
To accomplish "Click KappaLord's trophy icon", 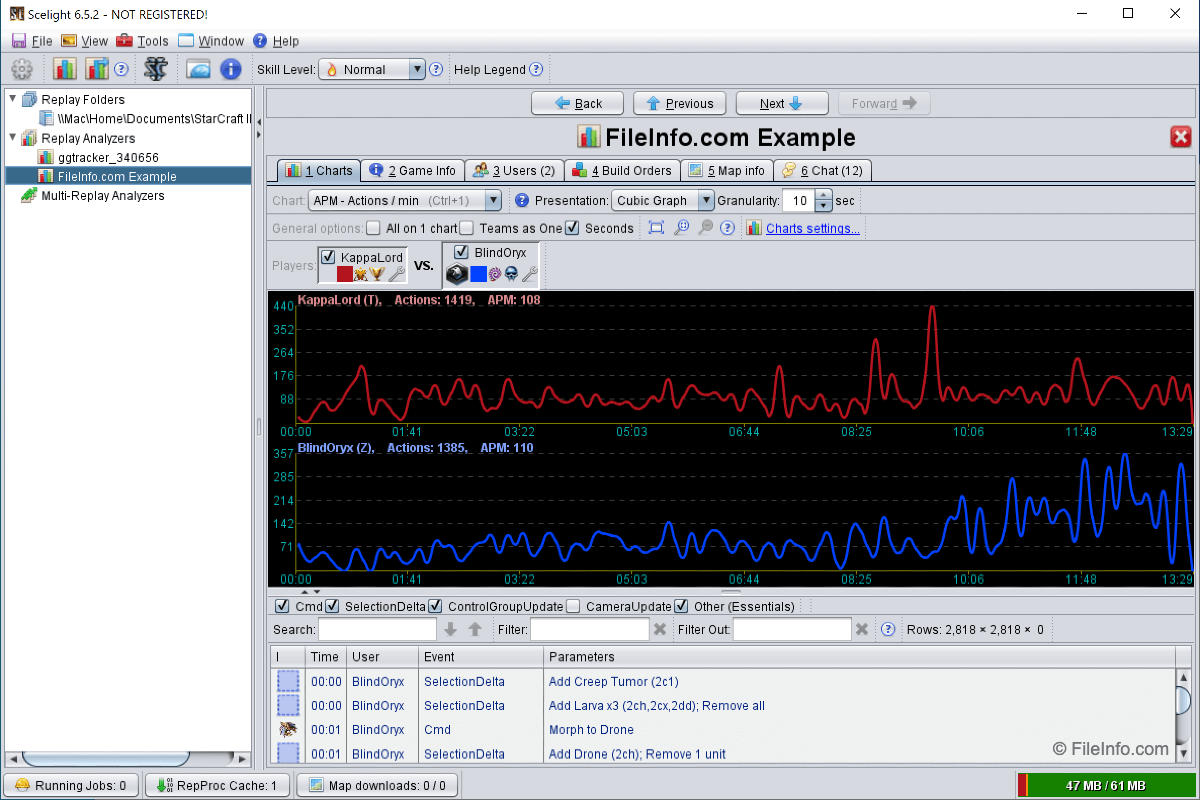I will tap(378, 274).
